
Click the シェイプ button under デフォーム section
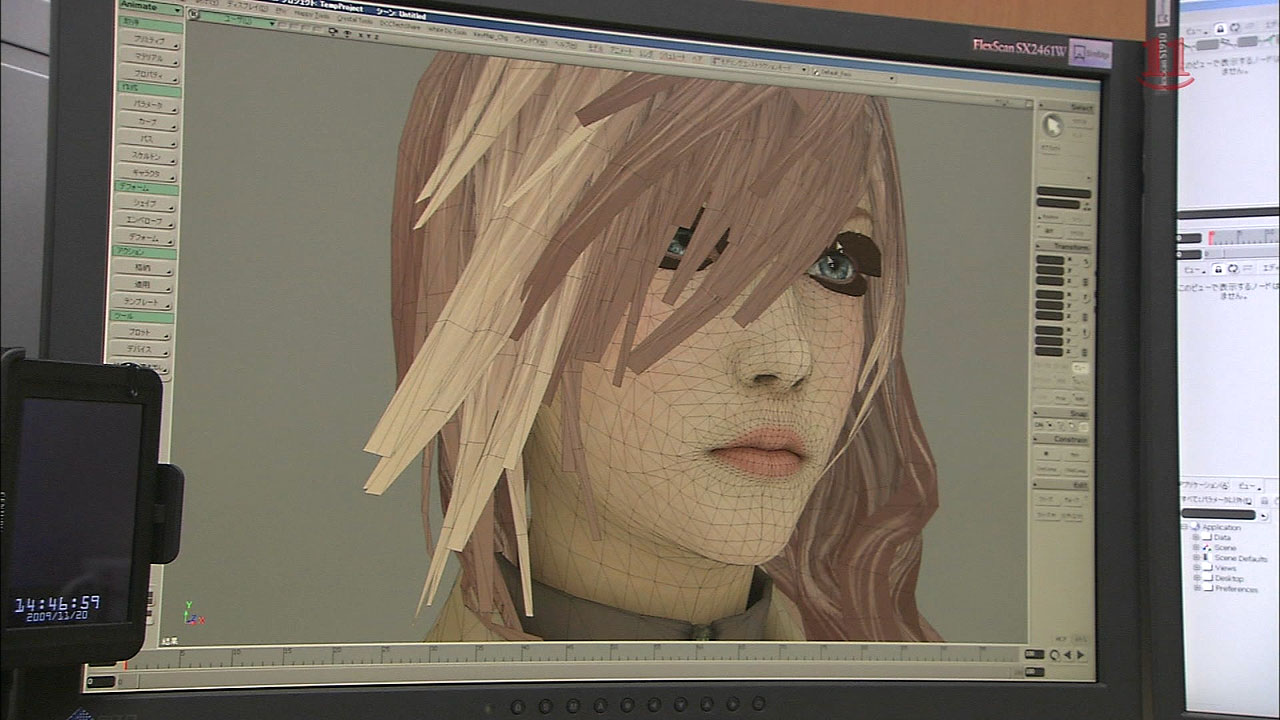coord(148,203)
